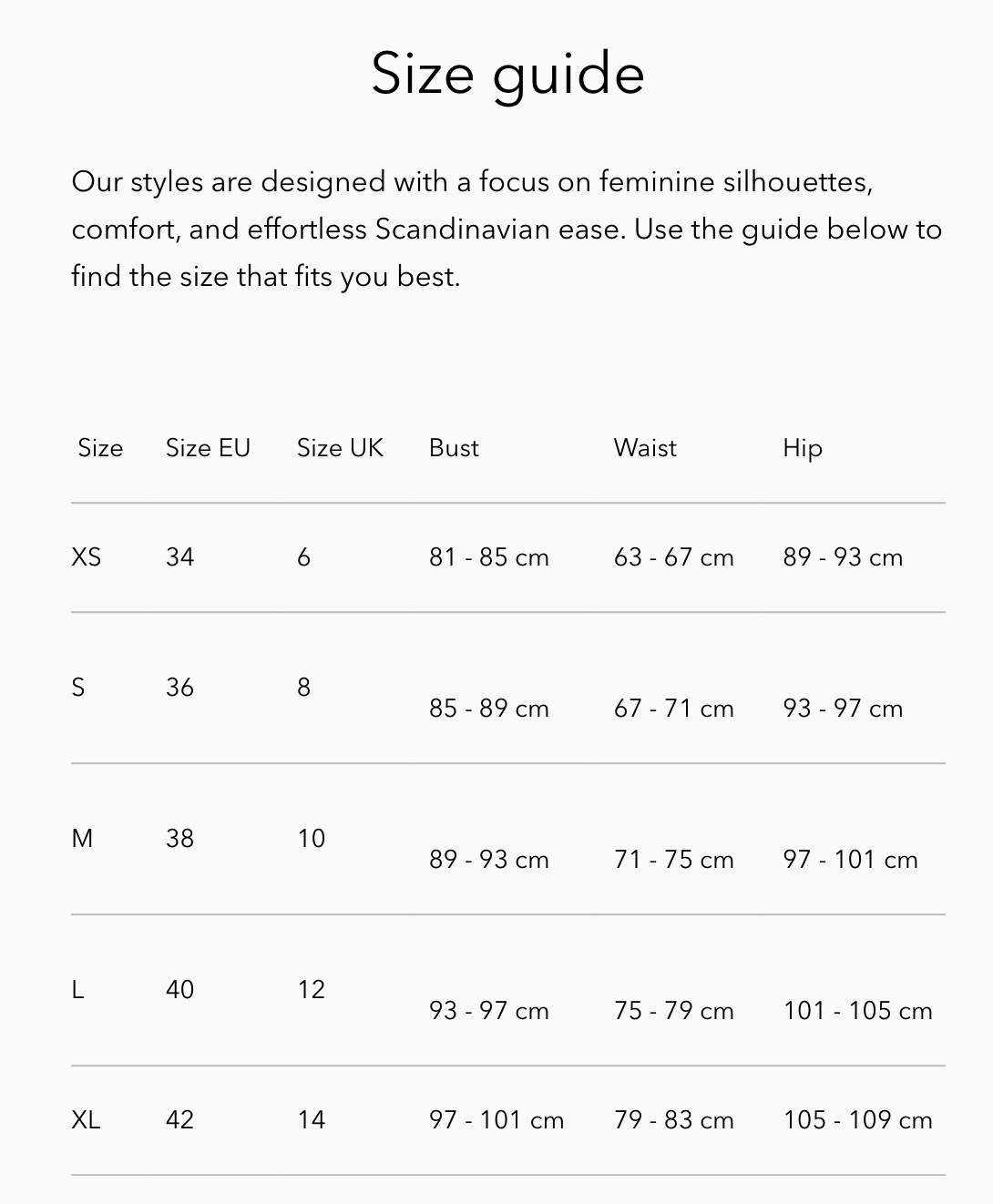Click the Size EU column header
Viewport: 993px width, 1204px height.
point(208,448)
